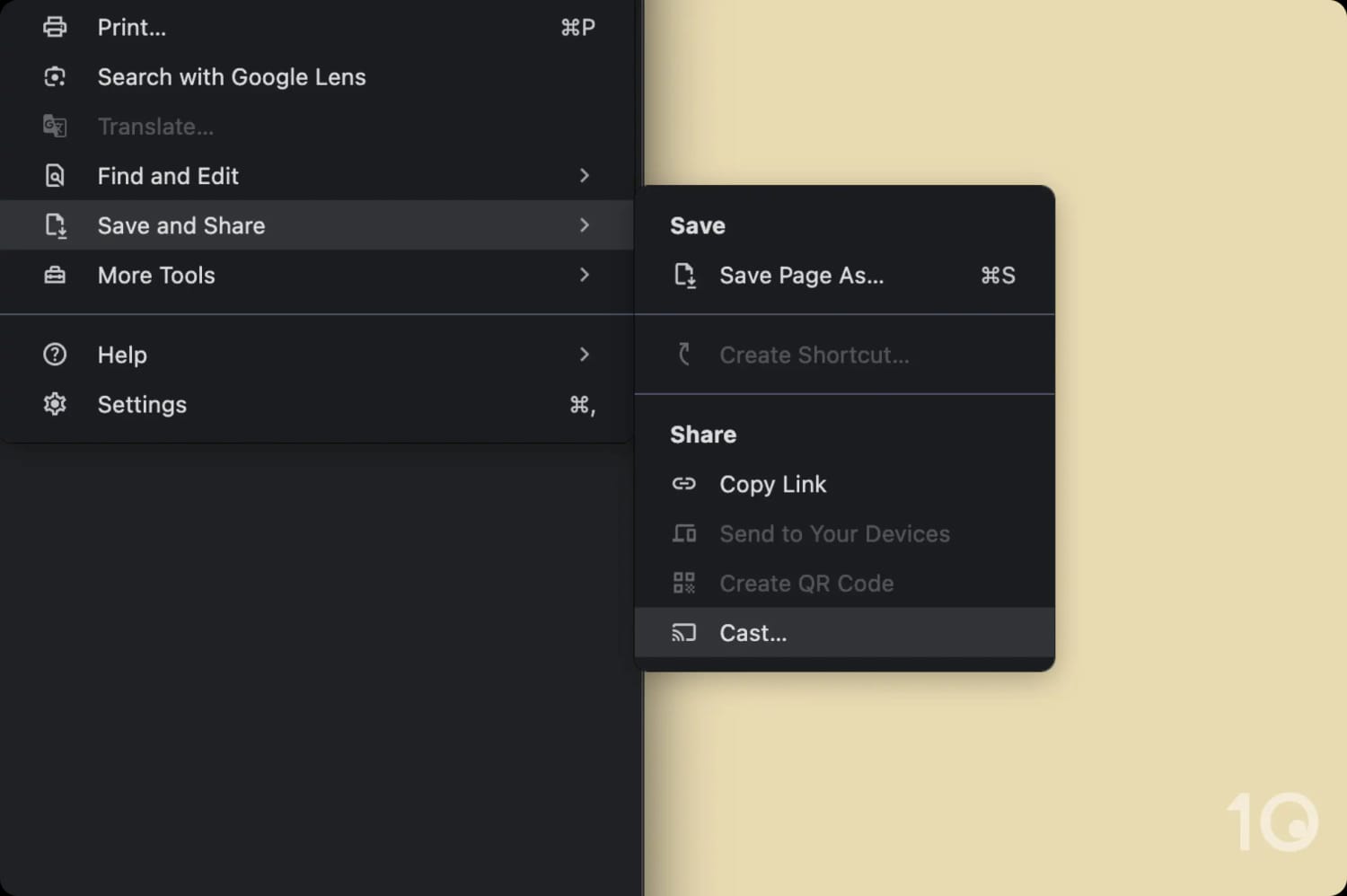Click the Share section heading
Screen dimensions: 1347x896
click(703, 435)
